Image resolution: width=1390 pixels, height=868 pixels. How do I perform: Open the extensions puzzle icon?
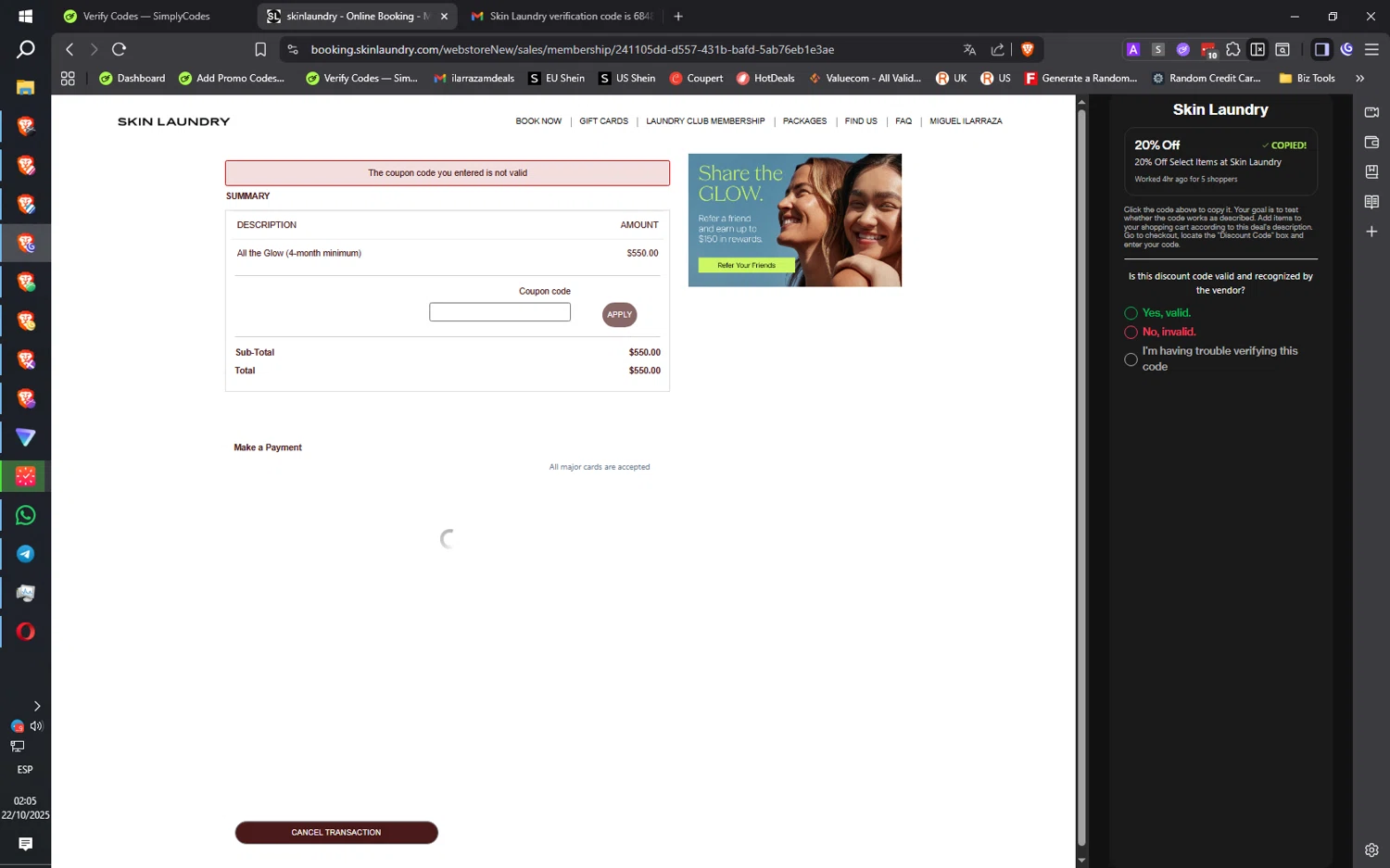[x=1232, y=49]
